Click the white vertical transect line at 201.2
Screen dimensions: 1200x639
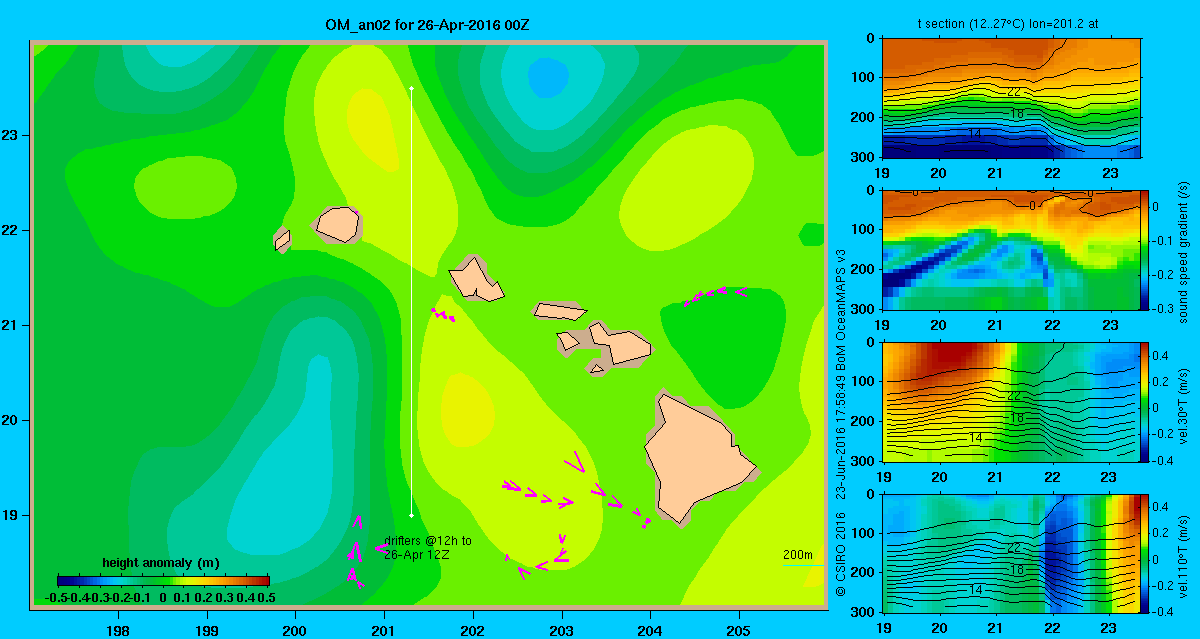pos(411,303)
